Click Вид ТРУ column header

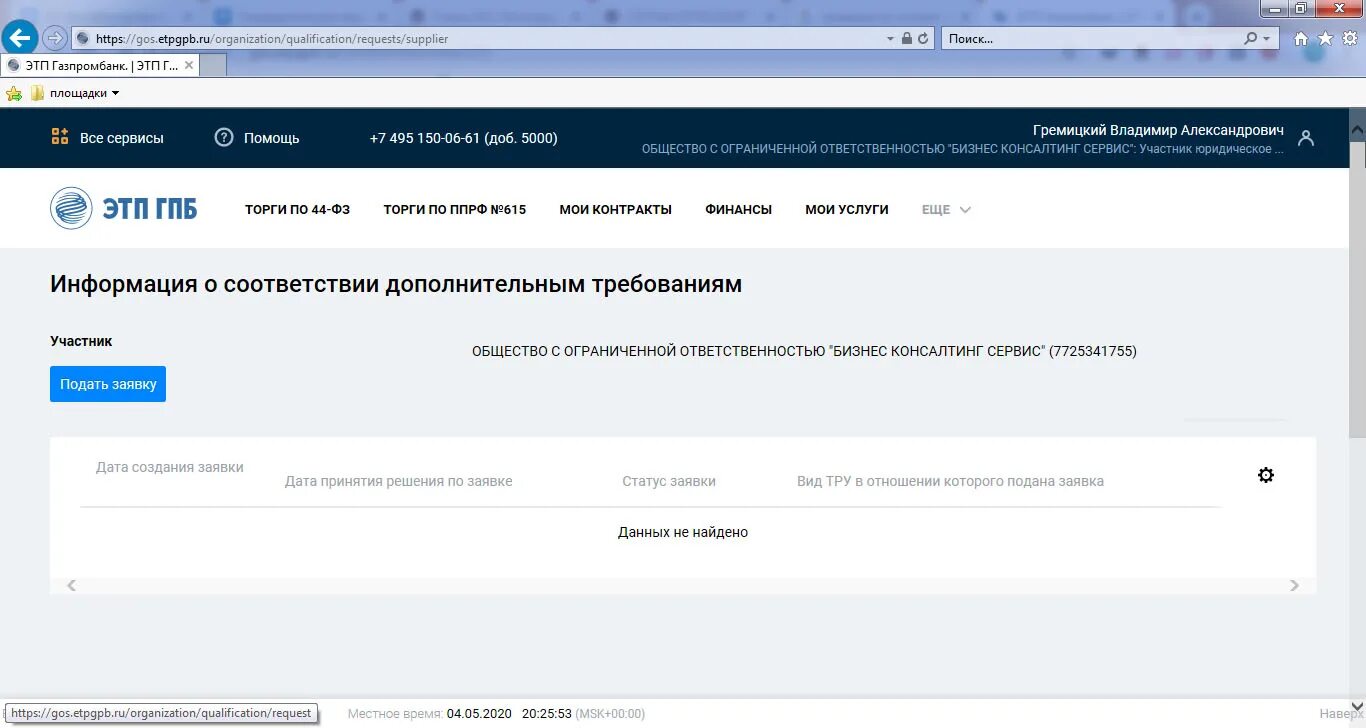[950, 481]
